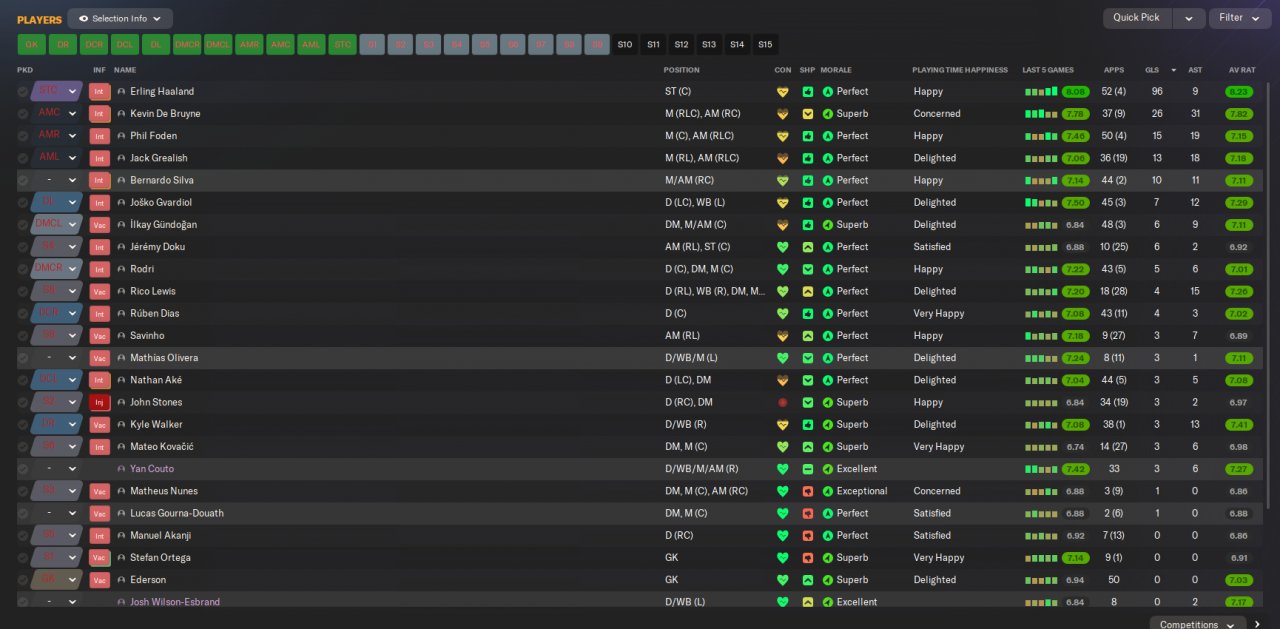Open Erling Haaland's player profile
Screen dimensions: 1280x629
162,92
